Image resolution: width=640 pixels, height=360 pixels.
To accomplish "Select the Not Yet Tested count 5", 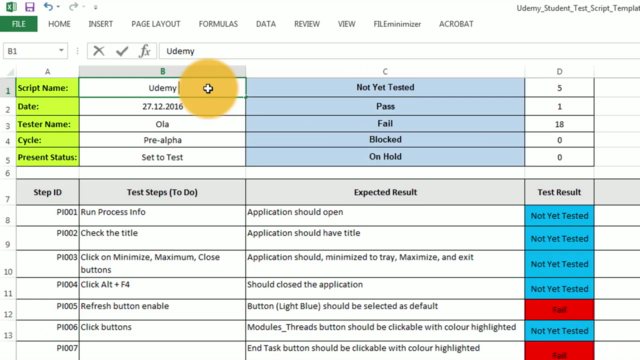I will [x=559, y=88].
